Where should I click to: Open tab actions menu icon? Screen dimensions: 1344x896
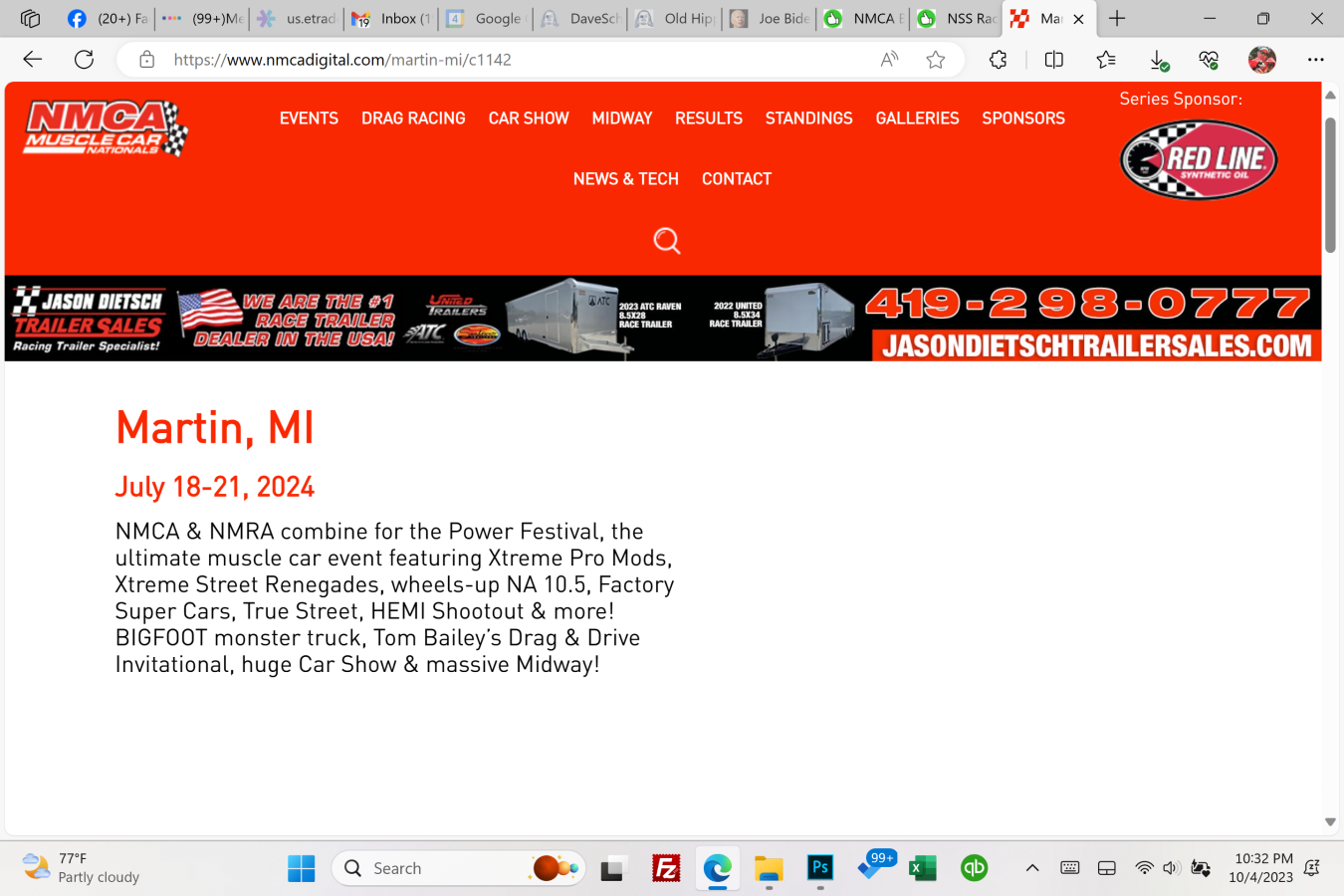tap(30, 18)
